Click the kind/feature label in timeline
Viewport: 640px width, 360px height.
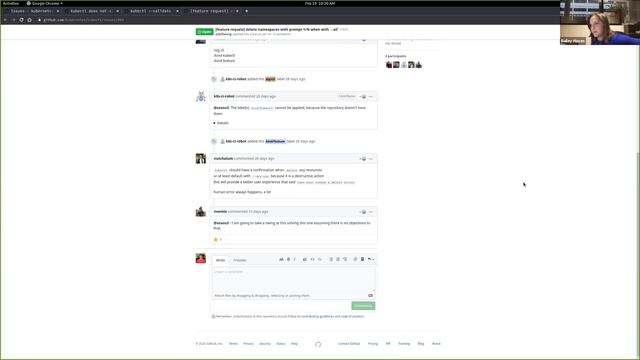point(275,141)
